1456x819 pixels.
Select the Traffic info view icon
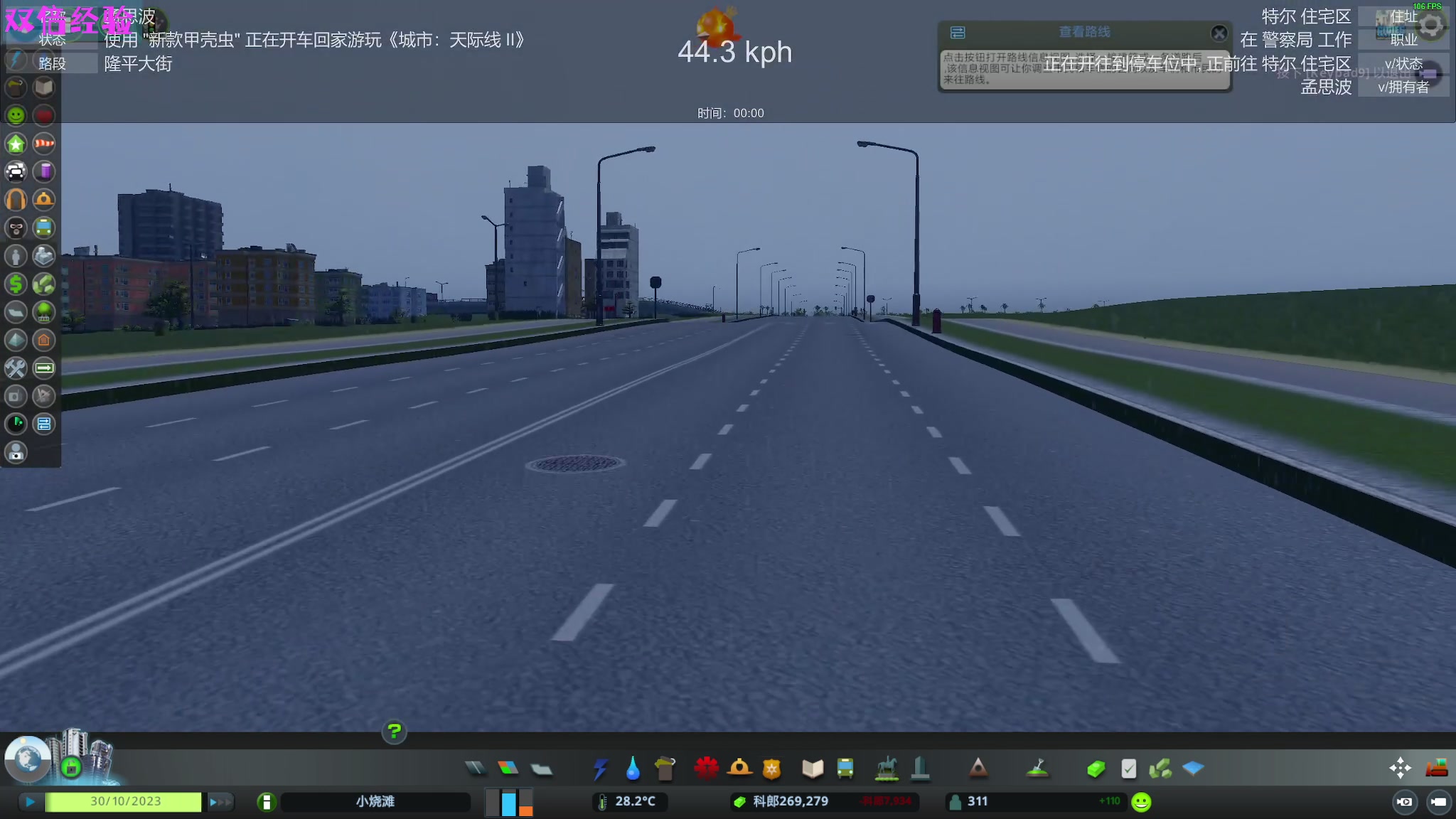[16, 171]
